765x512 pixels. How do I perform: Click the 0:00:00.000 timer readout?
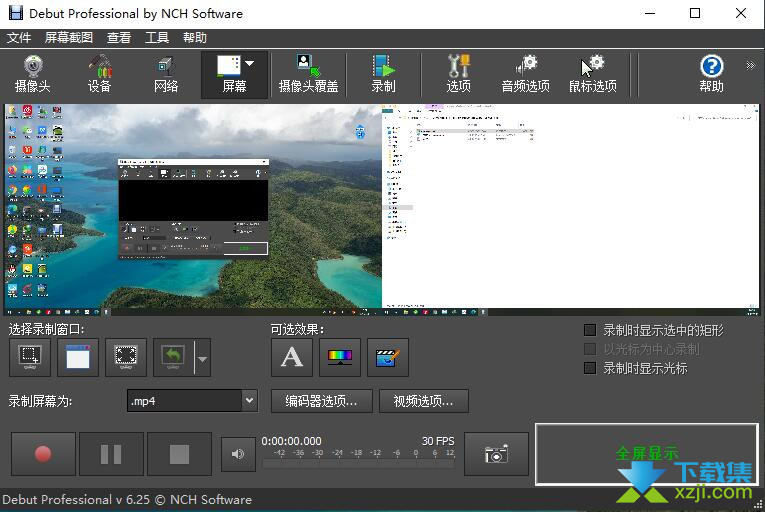(291, 441)
